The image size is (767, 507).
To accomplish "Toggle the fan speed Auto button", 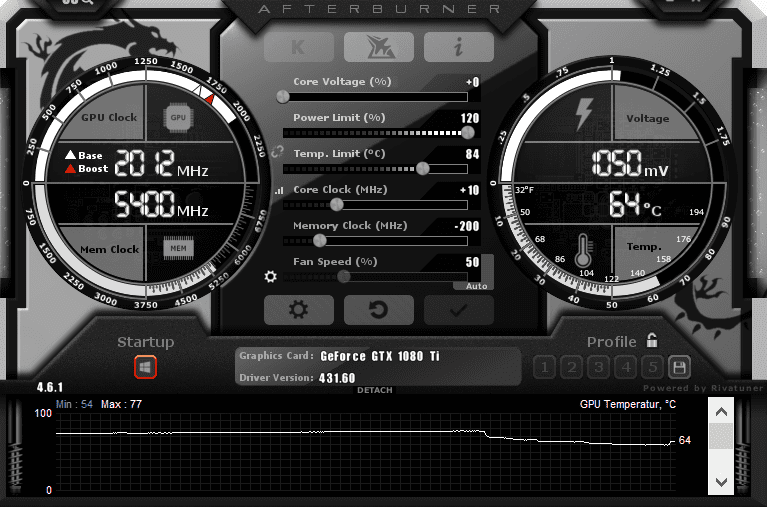I will (x=476, y=286).
